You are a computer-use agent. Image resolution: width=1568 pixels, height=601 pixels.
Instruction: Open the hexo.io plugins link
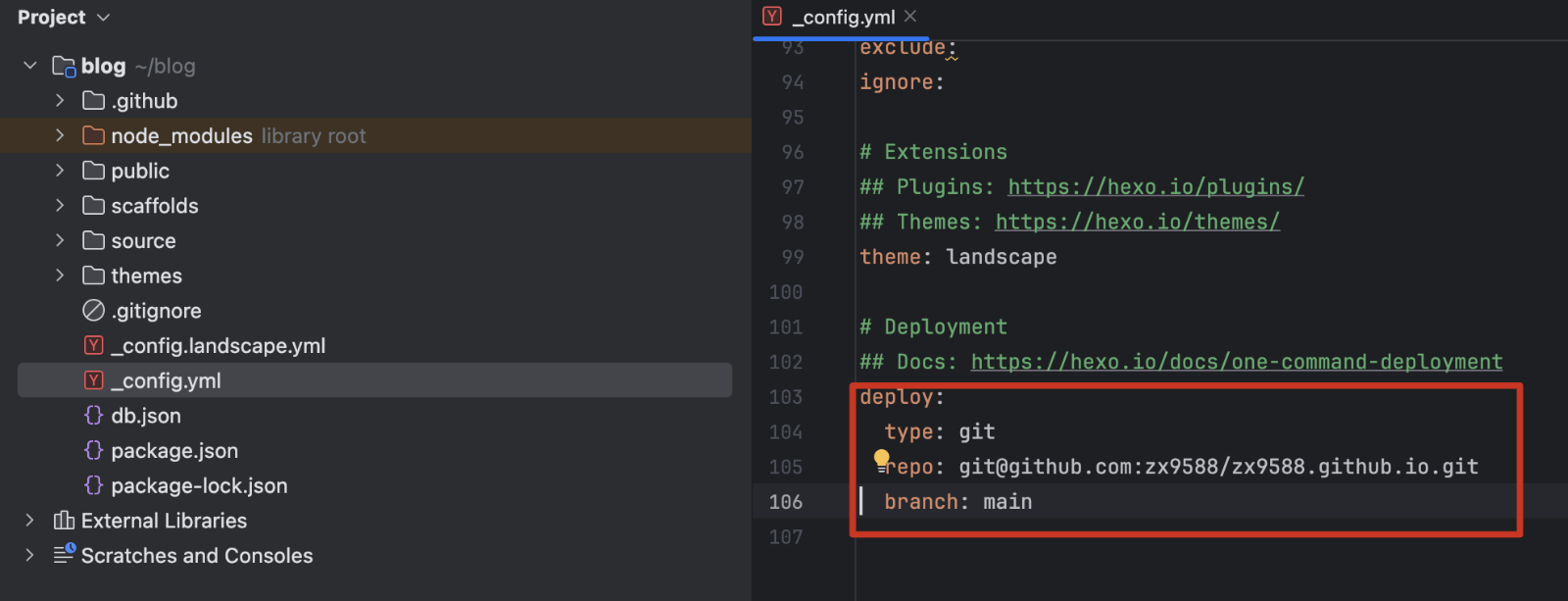(1155, 187)
